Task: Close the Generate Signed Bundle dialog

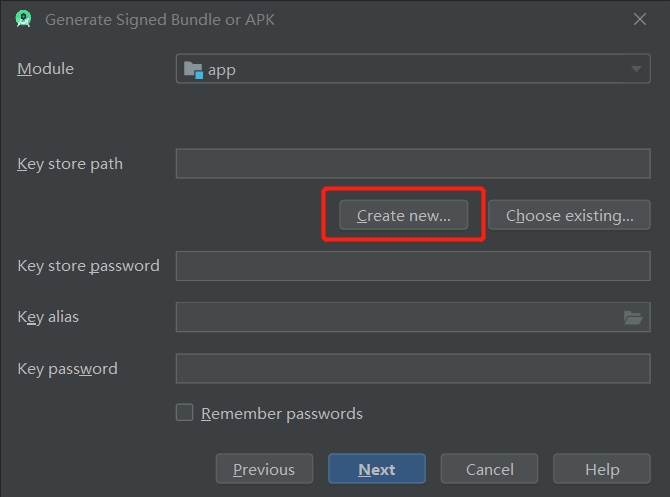Action: [640, 19]
